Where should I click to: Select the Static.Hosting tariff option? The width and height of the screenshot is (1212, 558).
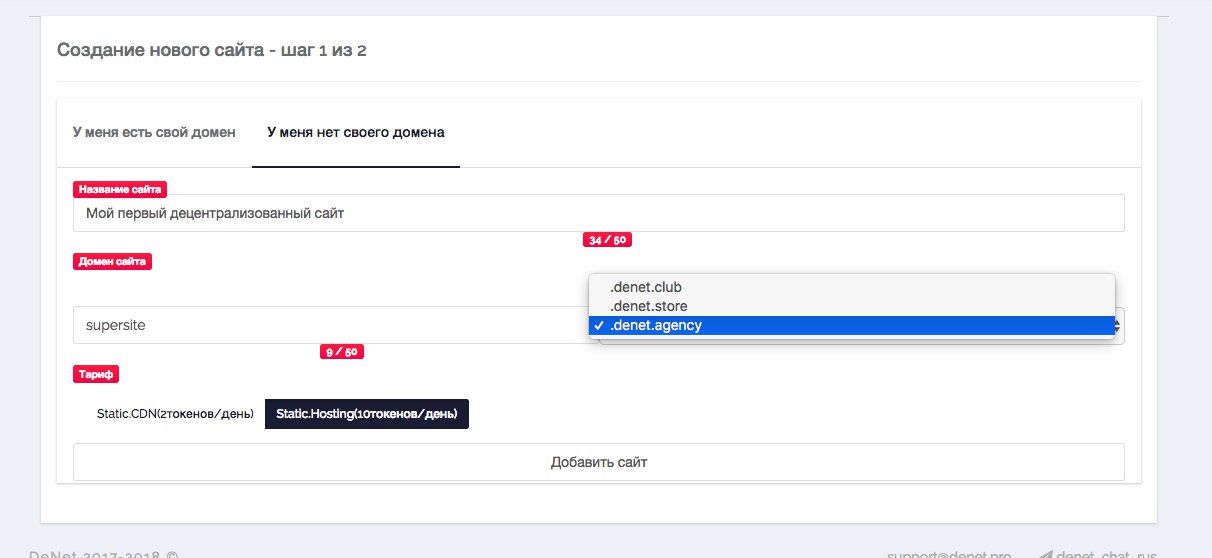(366, 414)
